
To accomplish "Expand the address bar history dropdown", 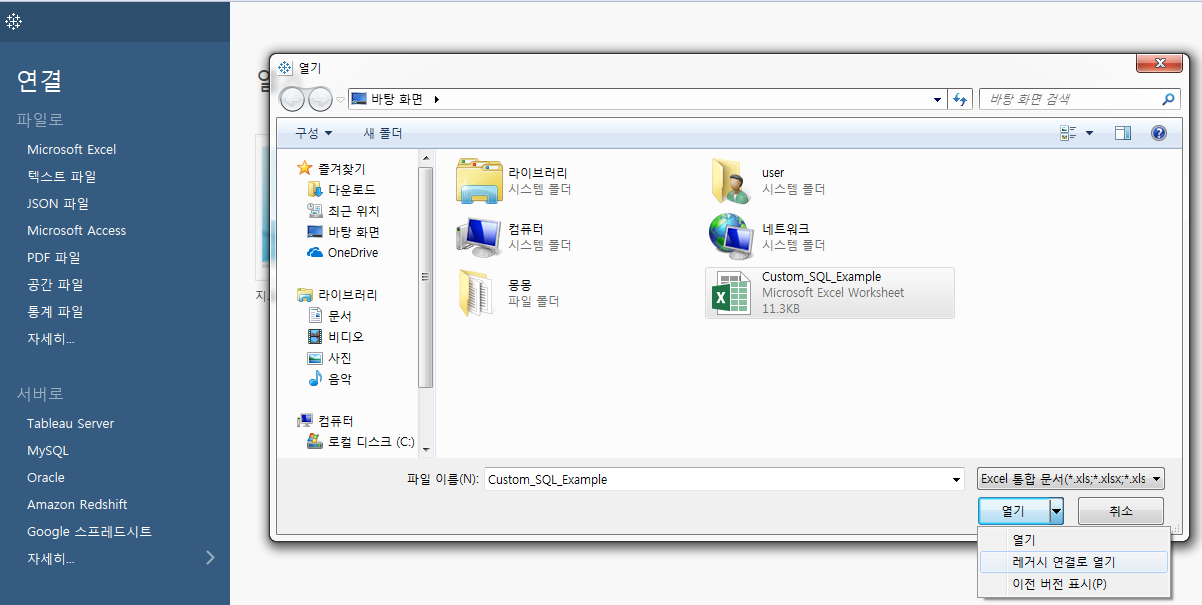I will [x=937, y=99].
